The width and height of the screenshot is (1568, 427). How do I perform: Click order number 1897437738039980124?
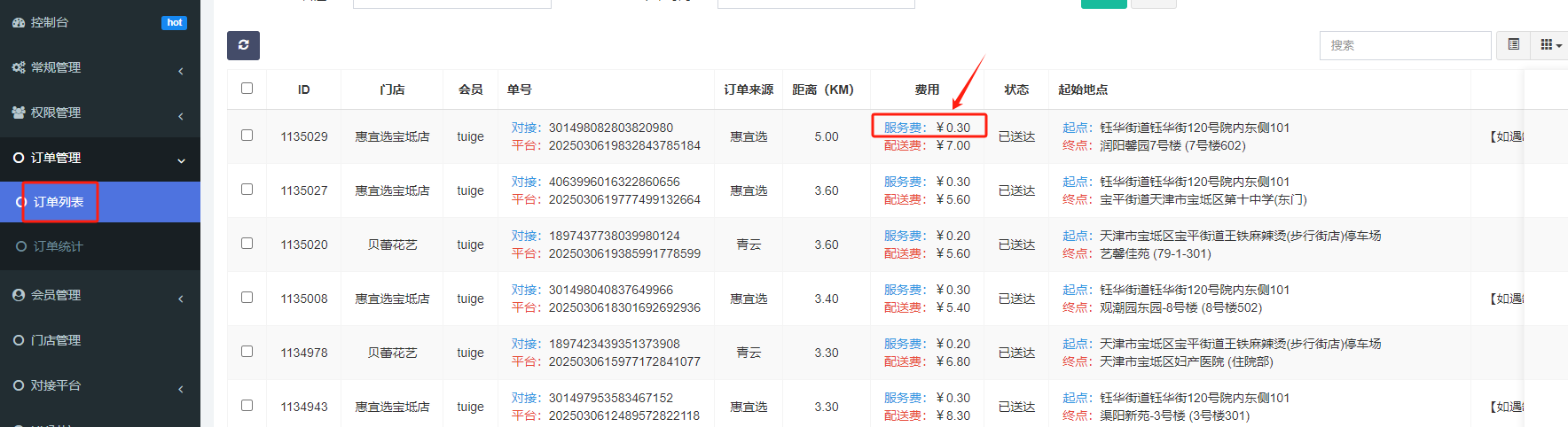tap(614, 236)
